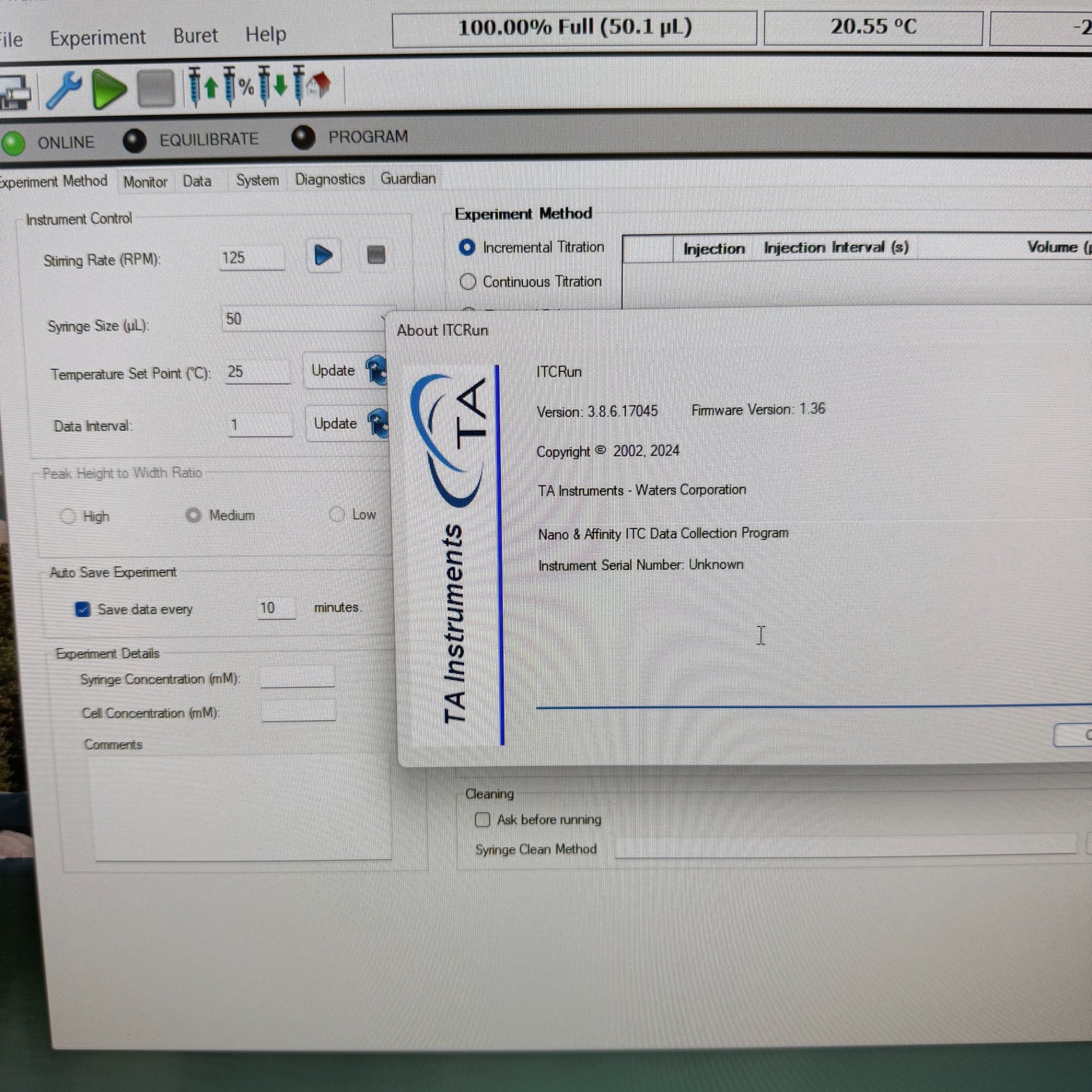
Task: Click the EQUILIBRATE status indicator light
Action: pos(135,141)
